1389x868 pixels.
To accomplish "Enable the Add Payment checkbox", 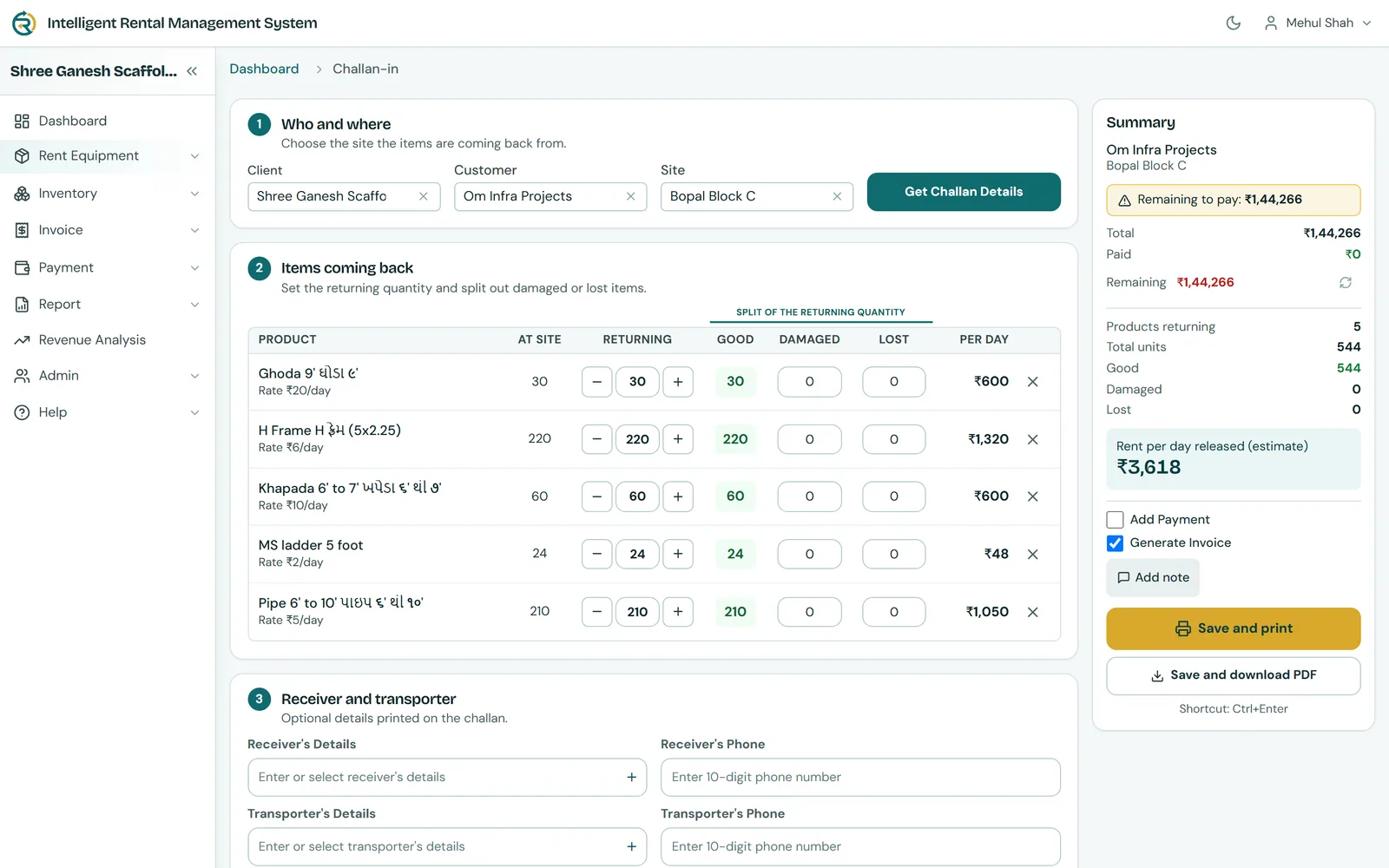I will (1116, 520).
